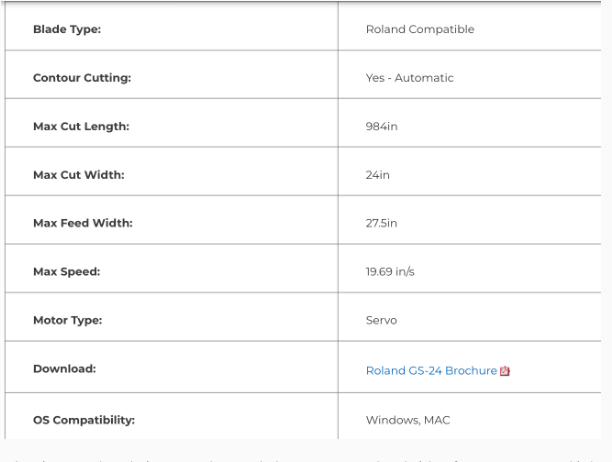Image resolution: width=612 pixels, height=462 pixels.
Task: Select the 'Yes - Automatic' value
Action: 409,78
